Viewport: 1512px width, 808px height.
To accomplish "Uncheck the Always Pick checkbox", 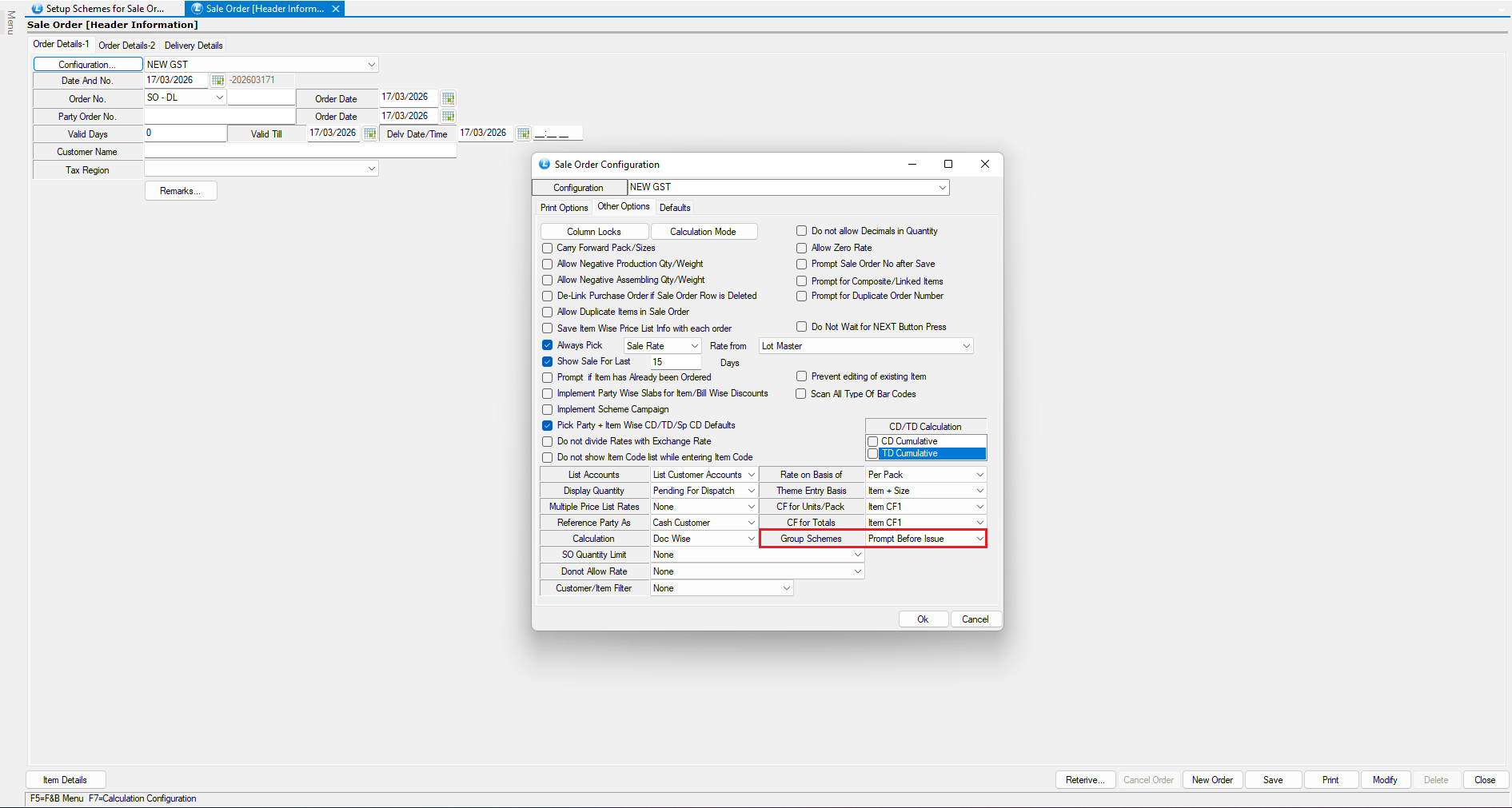I will 548,345.
